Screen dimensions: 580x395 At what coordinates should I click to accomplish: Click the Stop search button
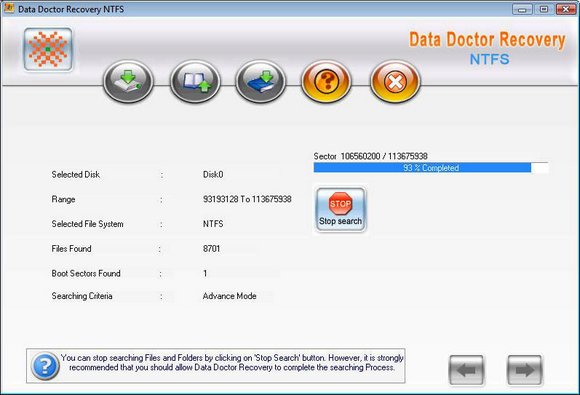(x=340, y=209)
